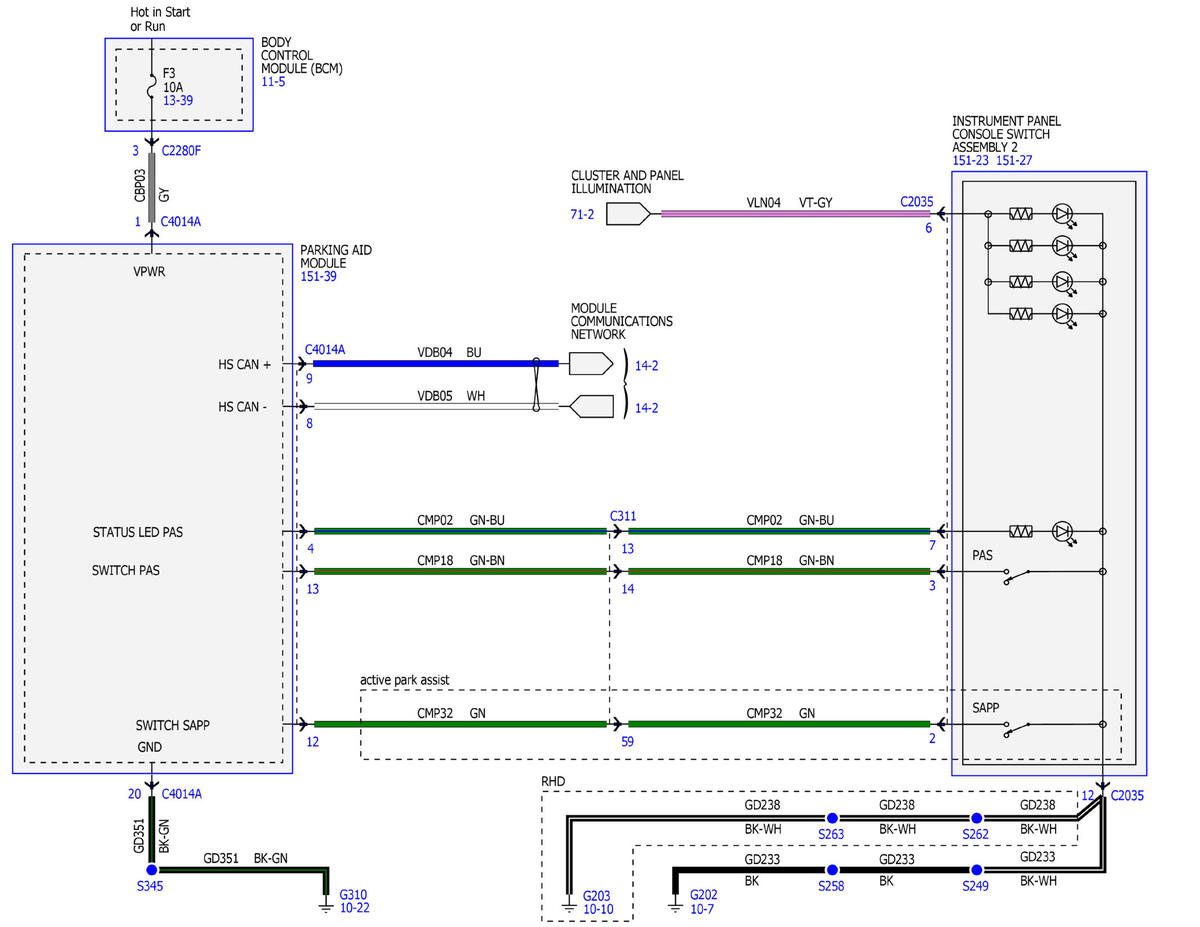Click the green CMP32 GN wire

(460, 723)
